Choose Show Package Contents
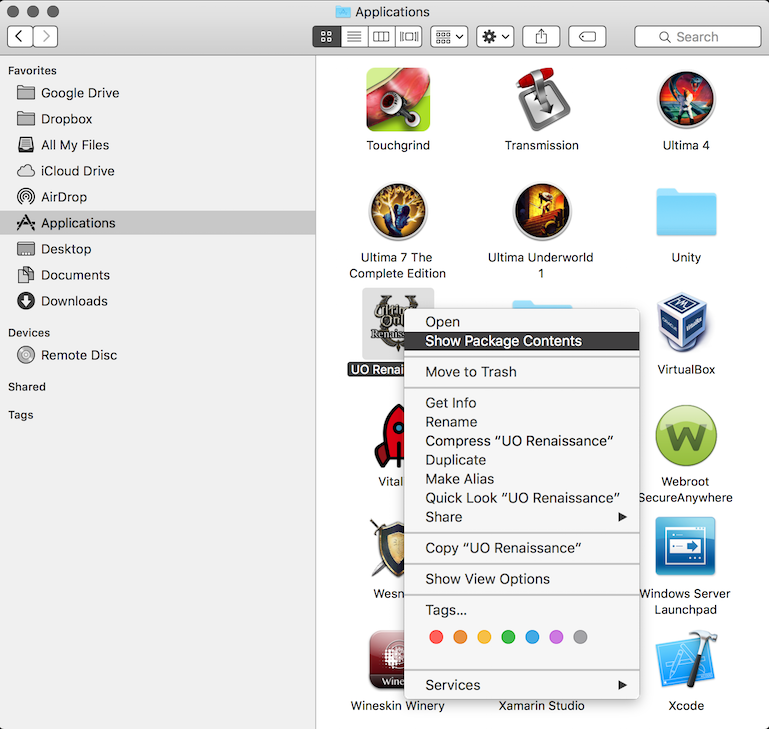The width and height of the screenshot is (769, 729). click(x=521, y=341)
